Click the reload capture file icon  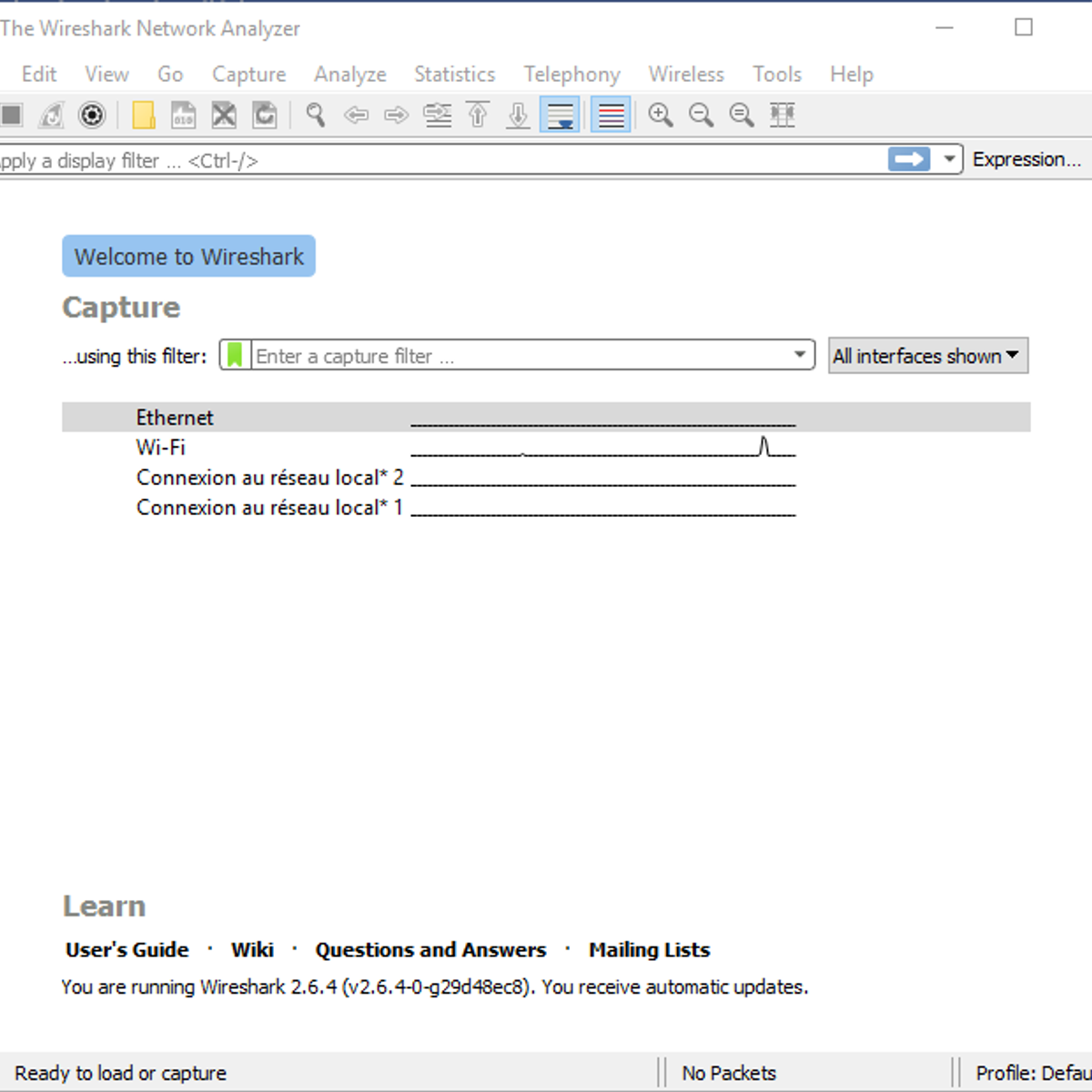pyautogui.click(x=265, y=116)
